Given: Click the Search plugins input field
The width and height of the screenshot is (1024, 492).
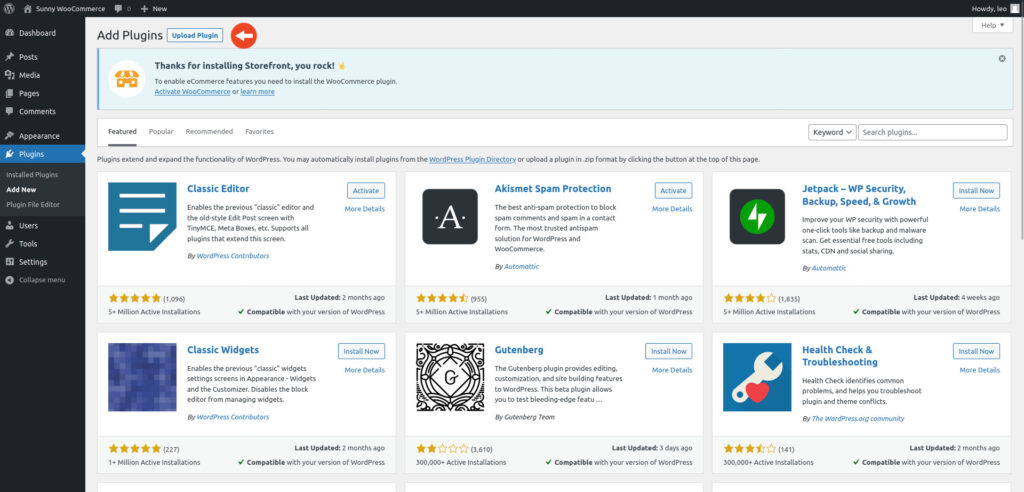Looking at the screenshot, I should tap(933, 132).
